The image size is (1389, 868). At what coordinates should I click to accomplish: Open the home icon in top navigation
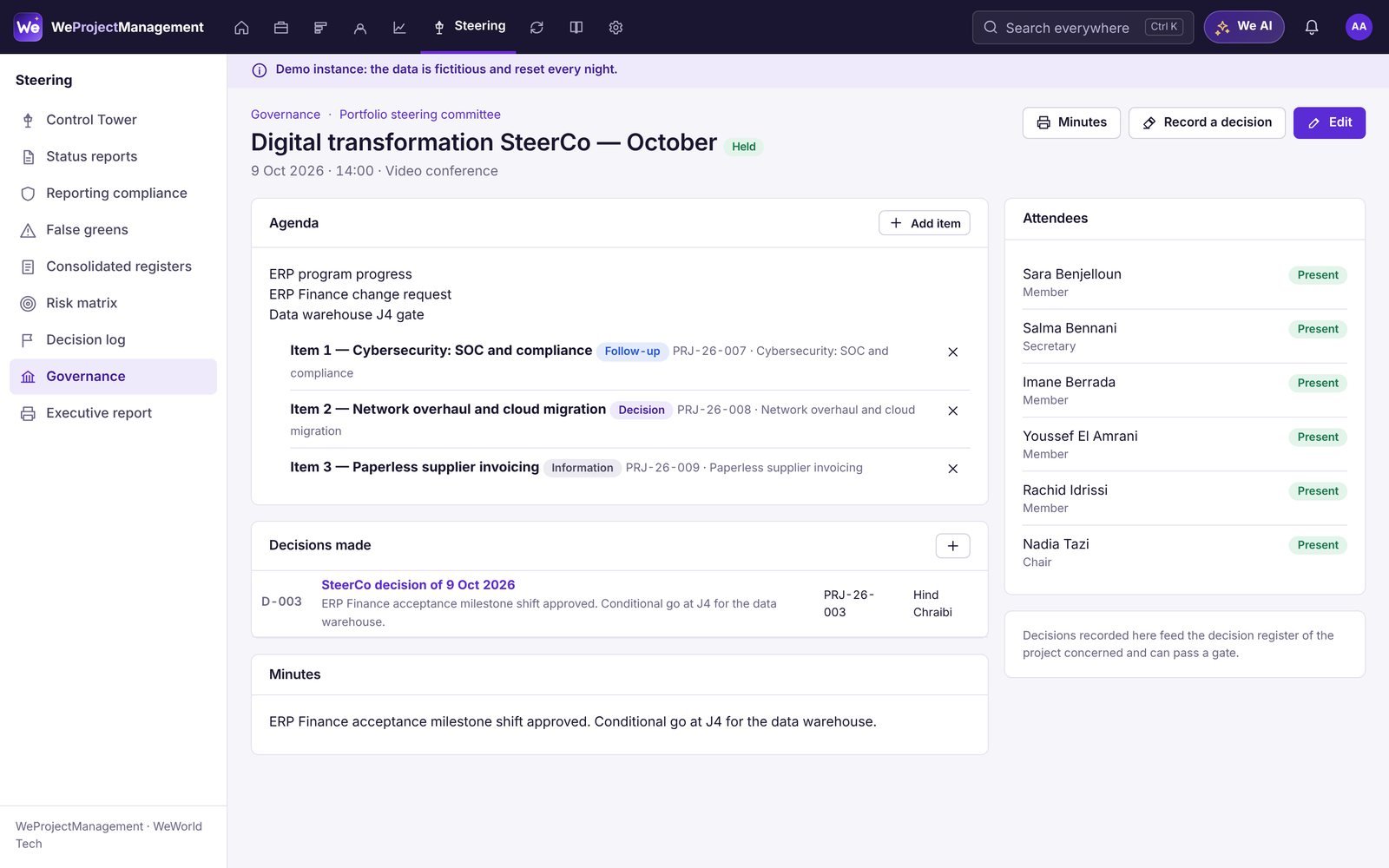(241, 27)
